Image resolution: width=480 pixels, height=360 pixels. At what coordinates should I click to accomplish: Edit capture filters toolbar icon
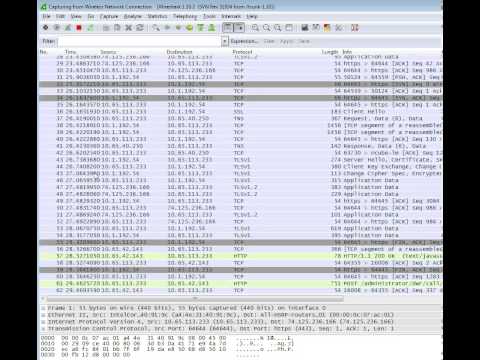coord(305,28)
